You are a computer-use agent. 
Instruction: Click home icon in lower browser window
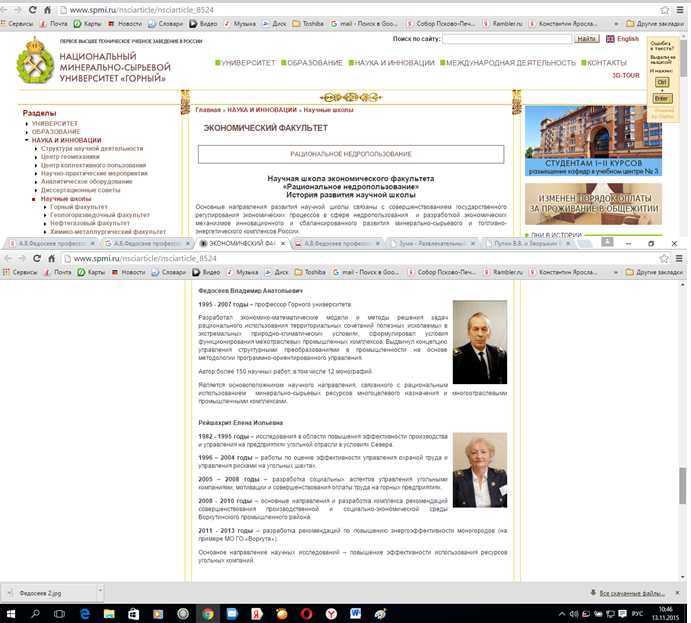click(x=52, y=259)
